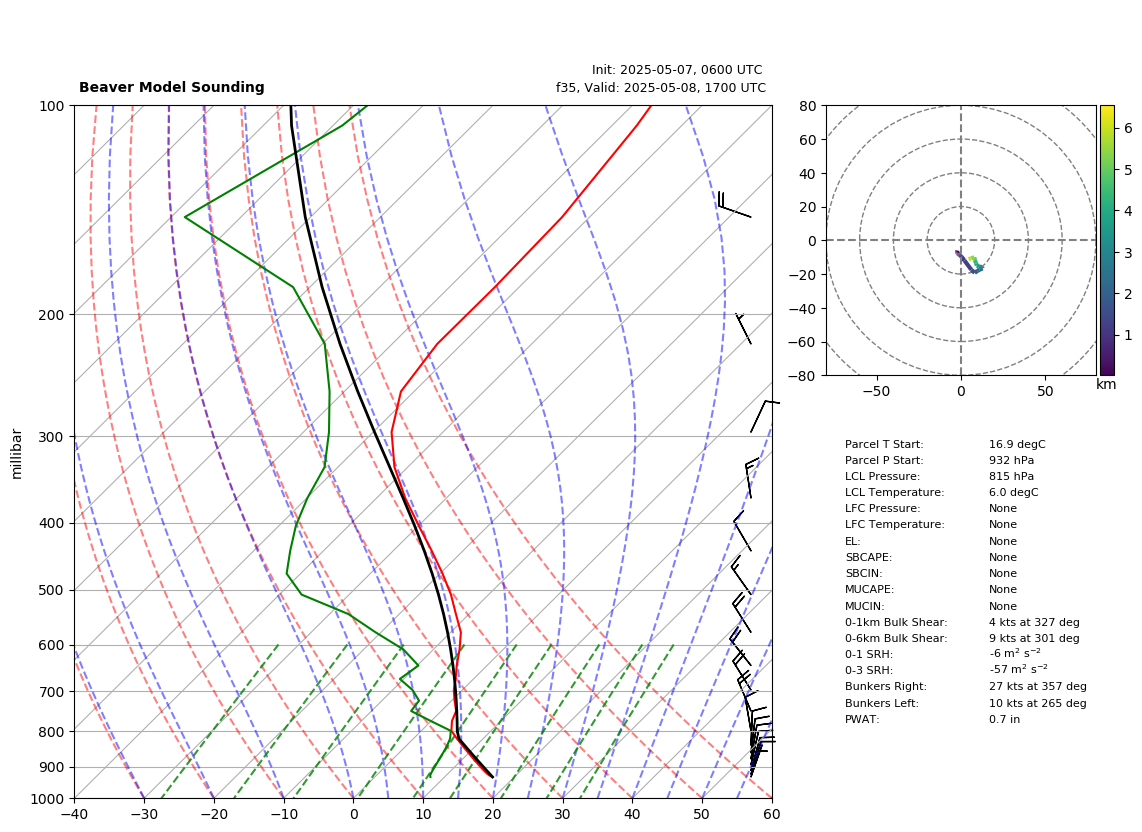The image size is (1142, 832).
Task: Select the hodograph's −50 horizontal axis tick
Action: point(876,391)
